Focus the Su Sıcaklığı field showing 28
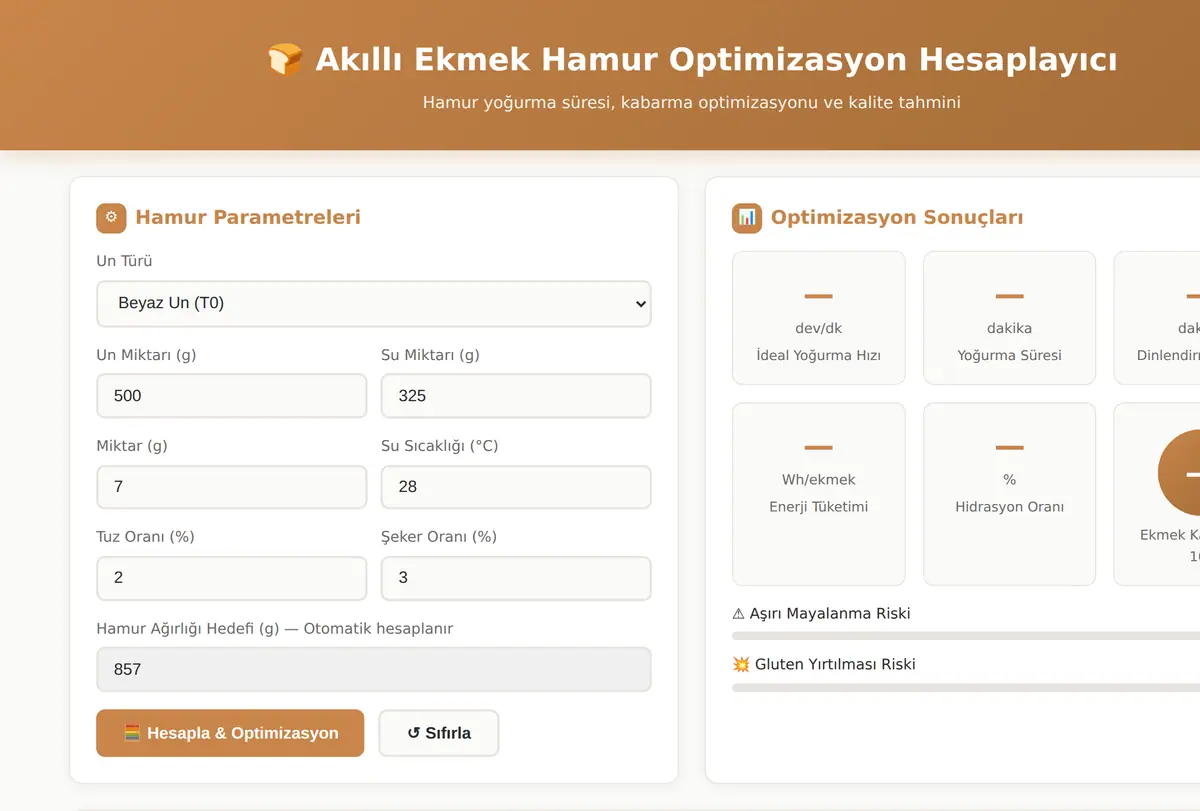This screenshot has height=811, width=1200. click(516, 487)
